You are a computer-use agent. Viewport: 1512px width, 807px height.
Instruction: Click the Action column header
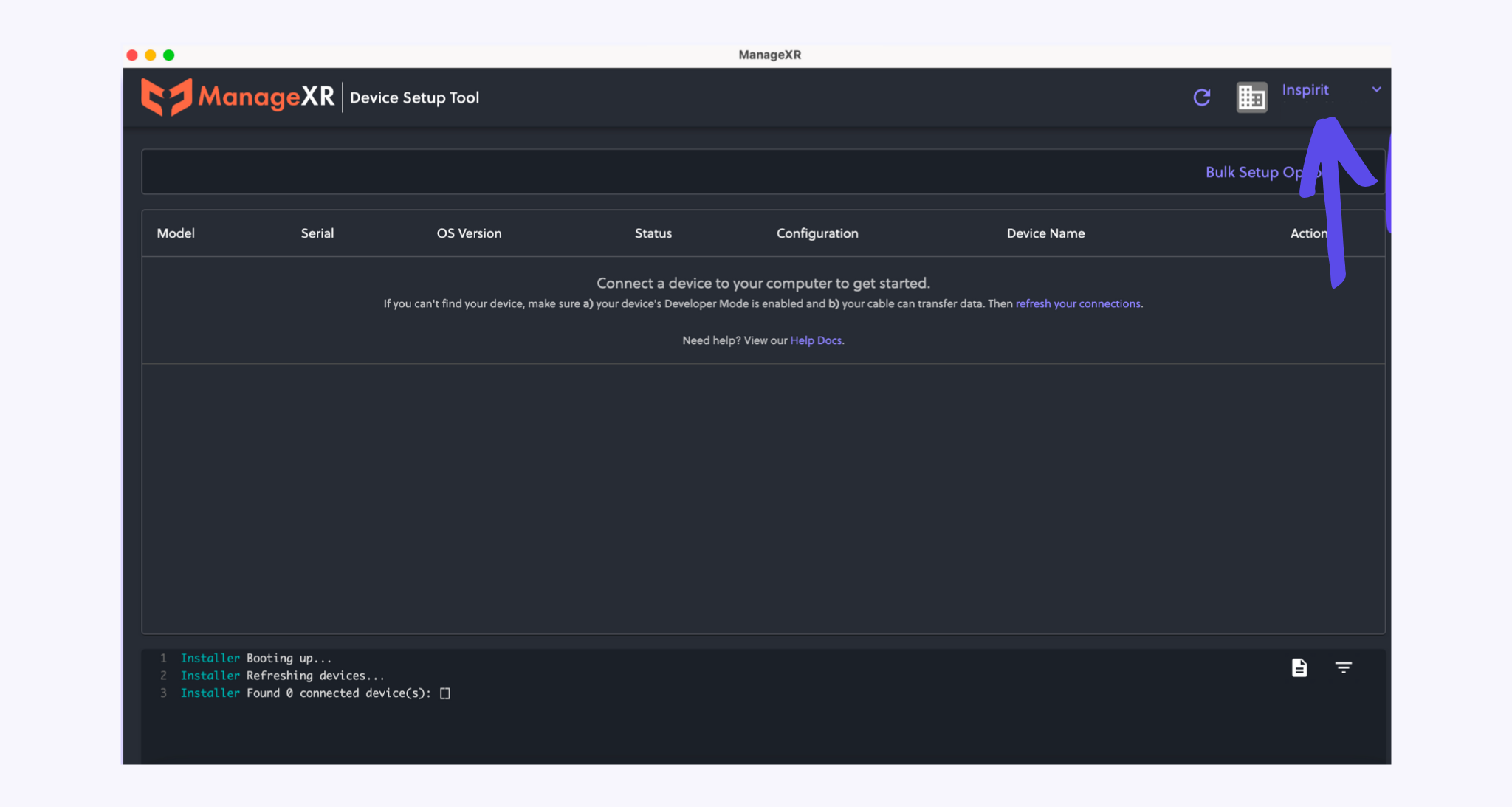(1307, 233)
